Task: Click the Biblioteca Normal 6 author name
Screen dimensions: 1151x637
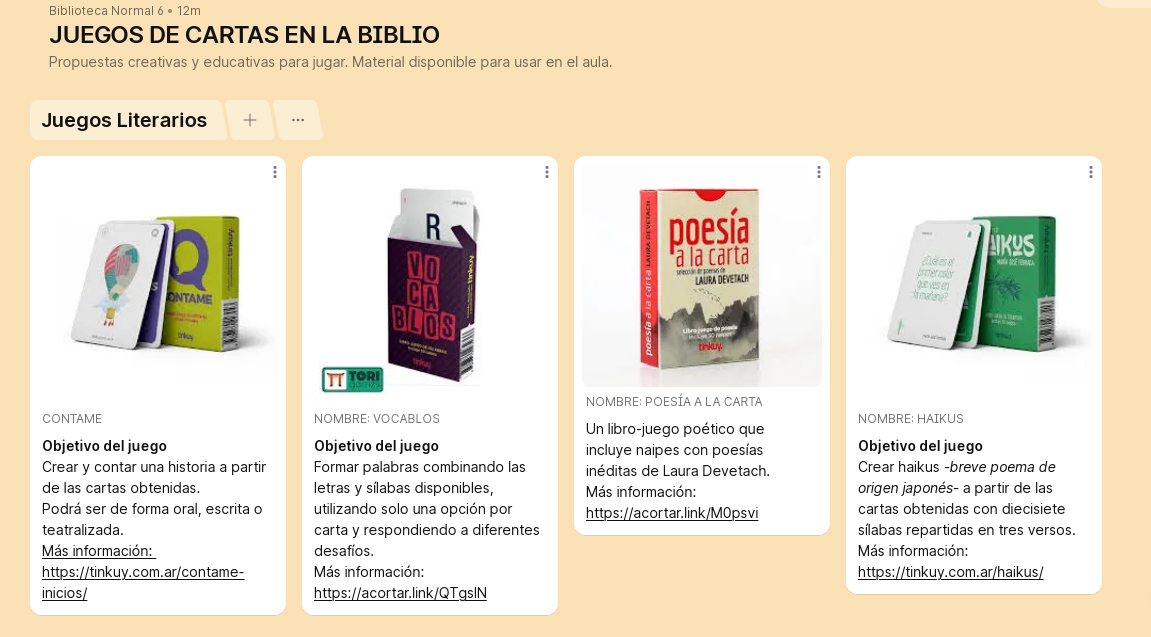Action: [106, 11]
